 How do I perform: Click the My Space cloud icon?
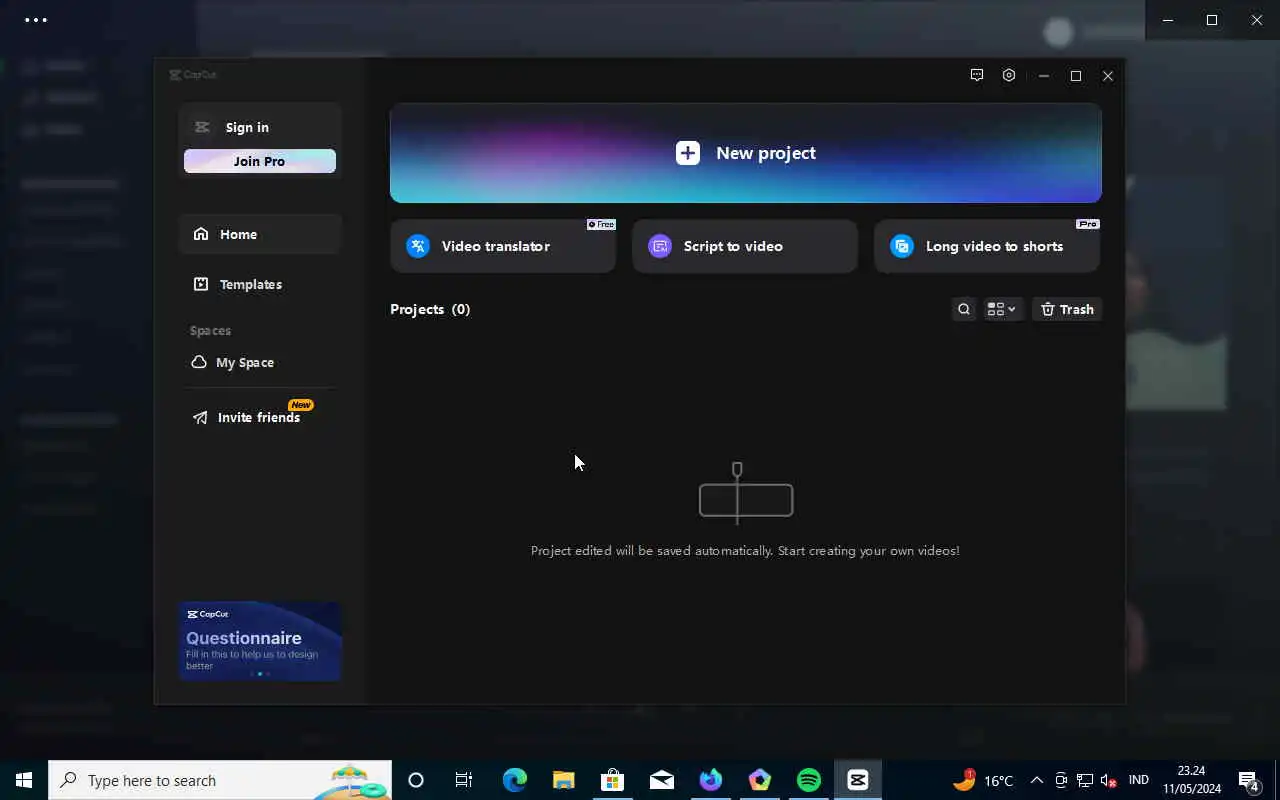[199, 362]
